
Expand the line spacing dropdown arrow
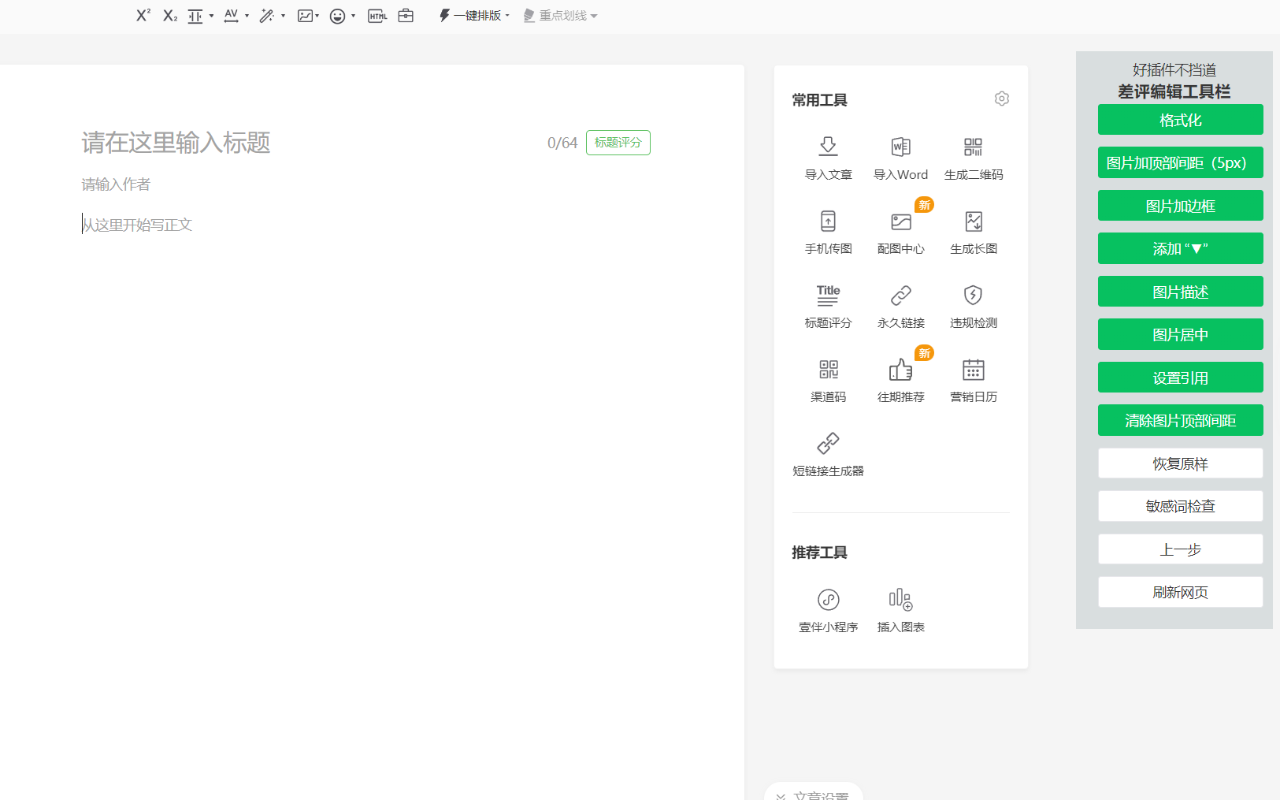coord(210,16)
